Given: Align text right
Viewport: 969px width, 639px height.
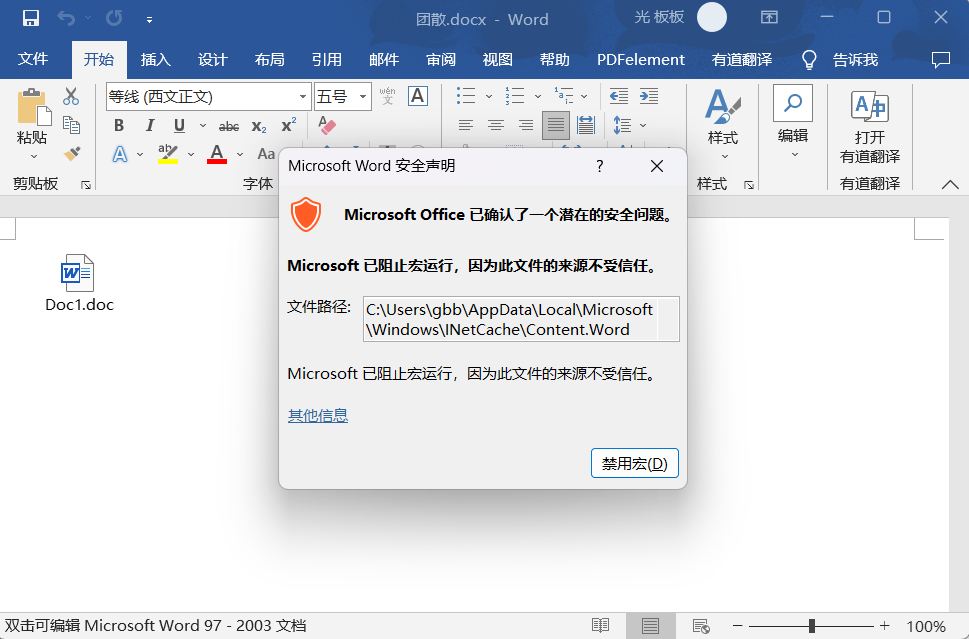Looking at the screenshot, I should click(526, 125).
